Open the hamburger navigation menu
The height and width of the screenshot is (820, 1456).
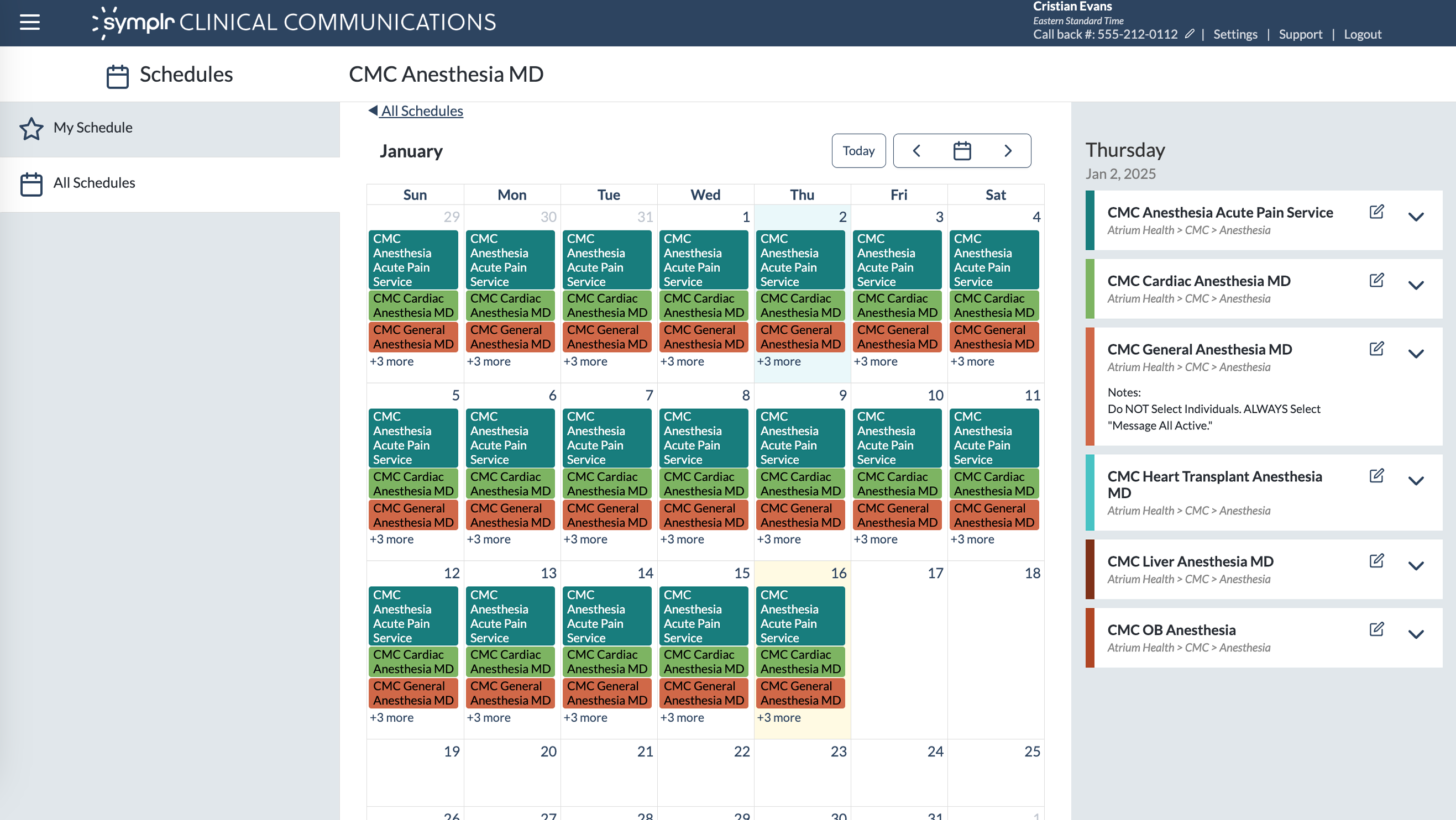tap(29, 23)
